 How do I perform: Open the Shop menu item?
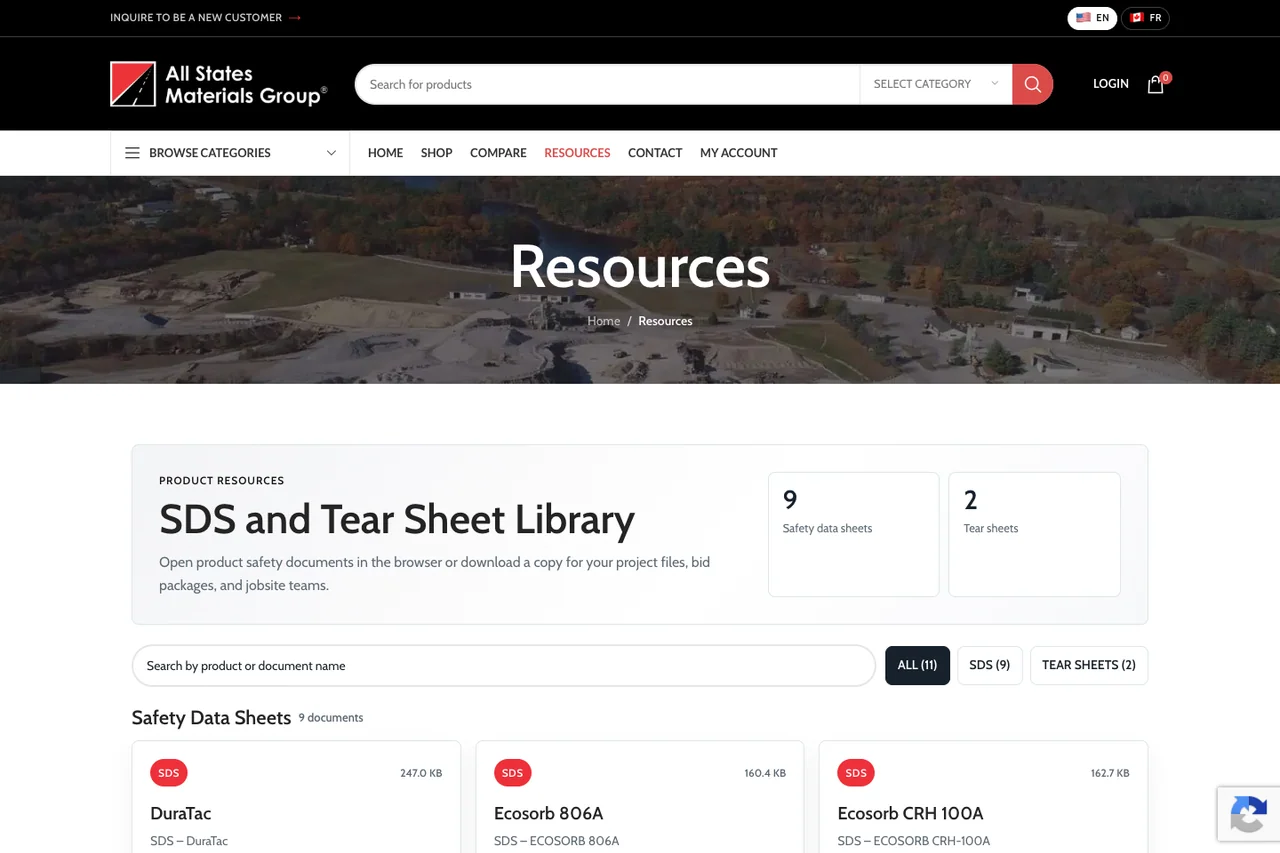(x=436, y=153)
